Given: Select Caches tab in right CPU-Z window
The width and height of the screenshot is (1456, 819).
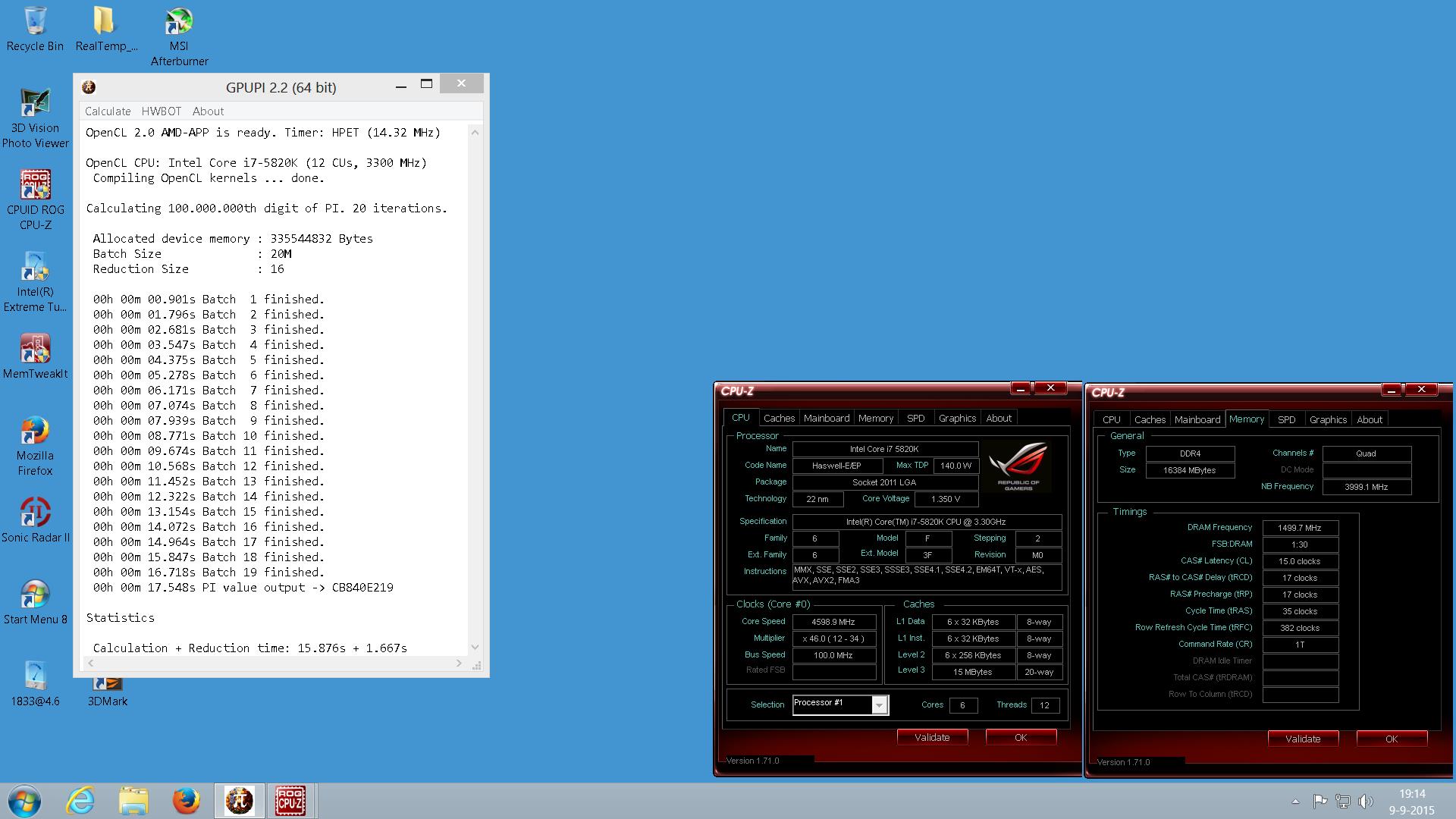Looking at the screenshot, I should tap(1150, 419).
